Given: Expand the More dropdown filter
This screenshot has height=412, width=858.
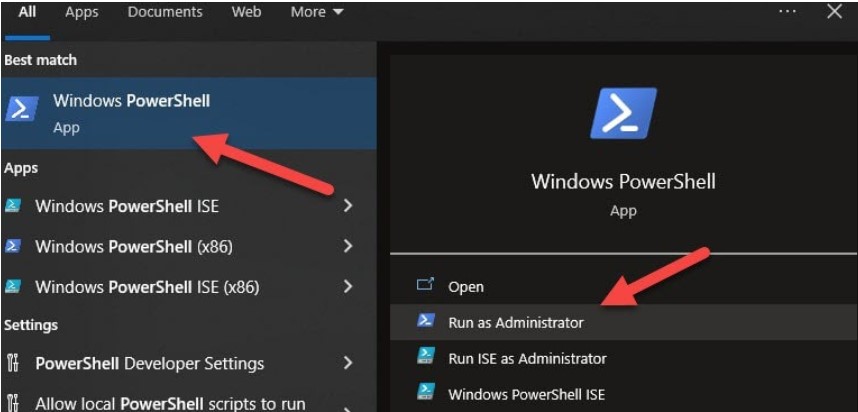Looking at the screenshot, I should [317, 12].
